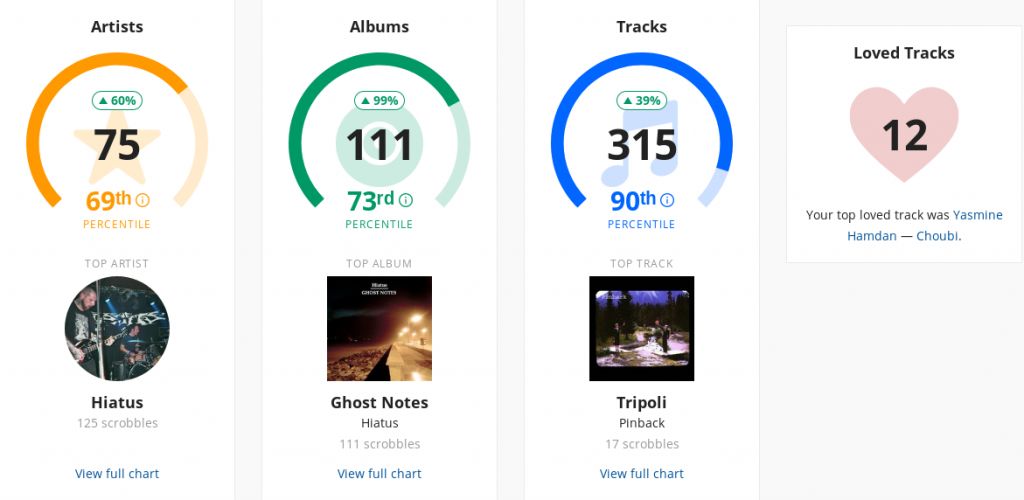Open the Tripoli track cover image
The width and height of the screenshot is (1024, 500).
tap(641, 328)
